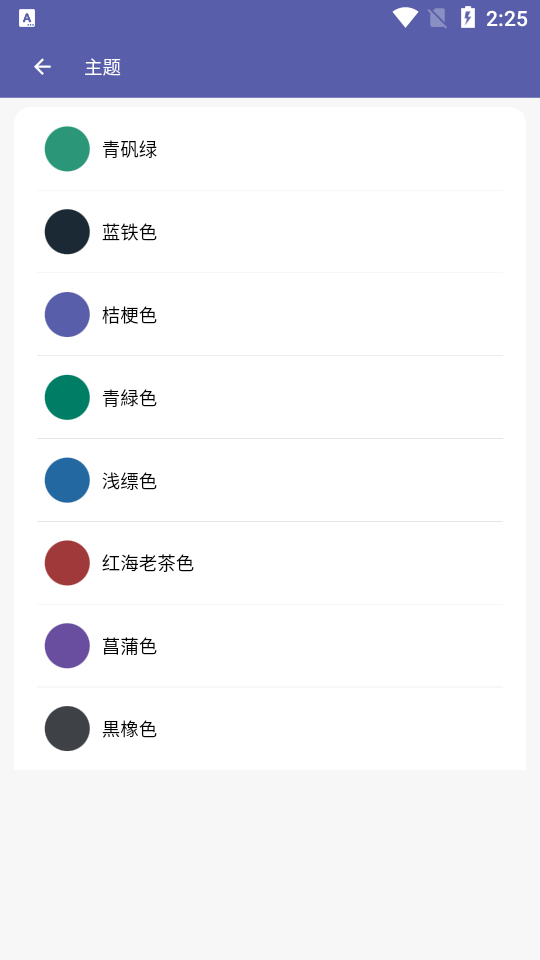This screenshot has height=960, width=540.
Task: Choose the 浅缥色 blue circle
Action: tap(67, 480)
